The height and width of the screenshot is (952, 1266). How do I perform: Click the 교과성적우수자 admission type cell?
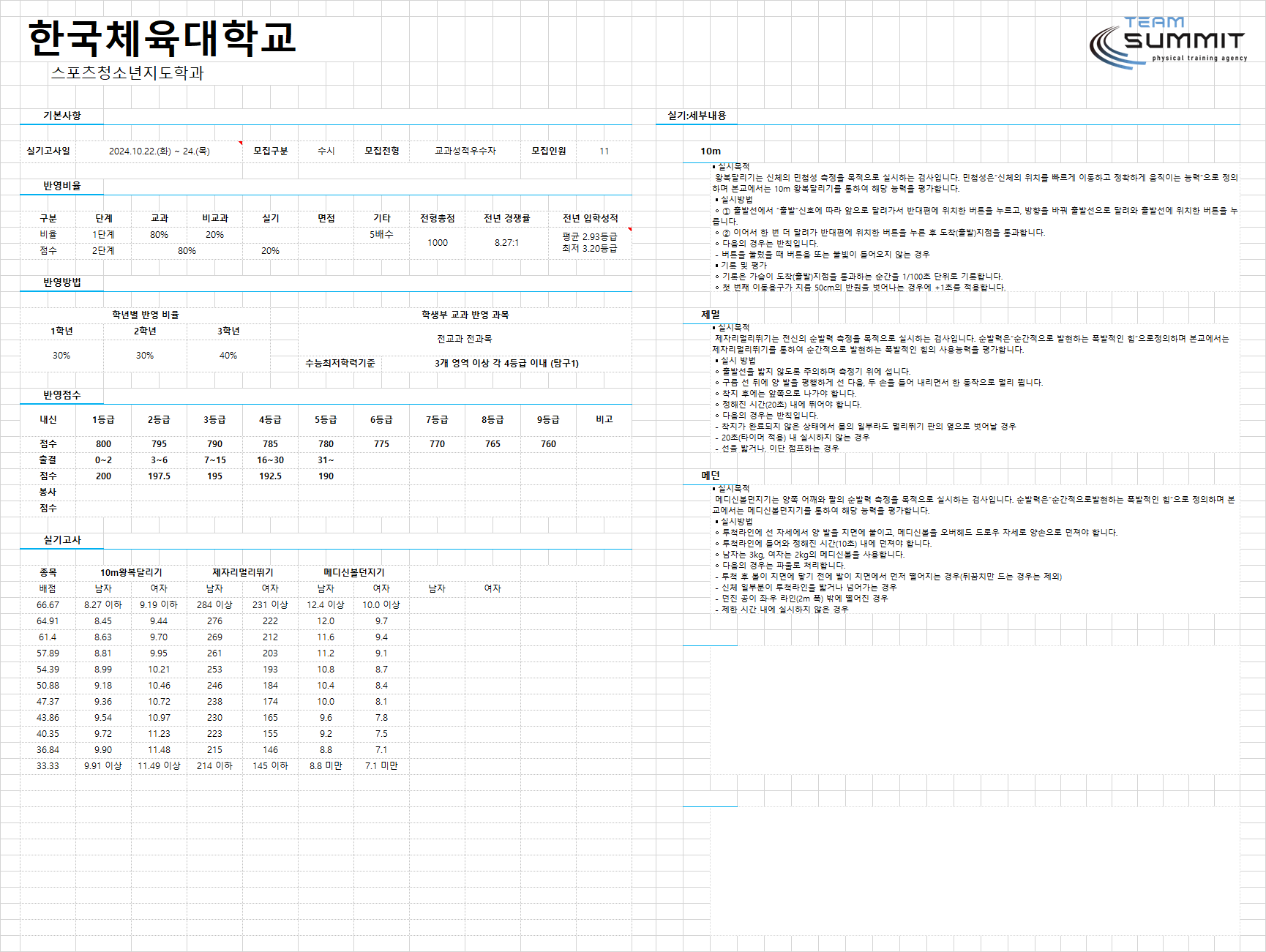coord(465,151)
